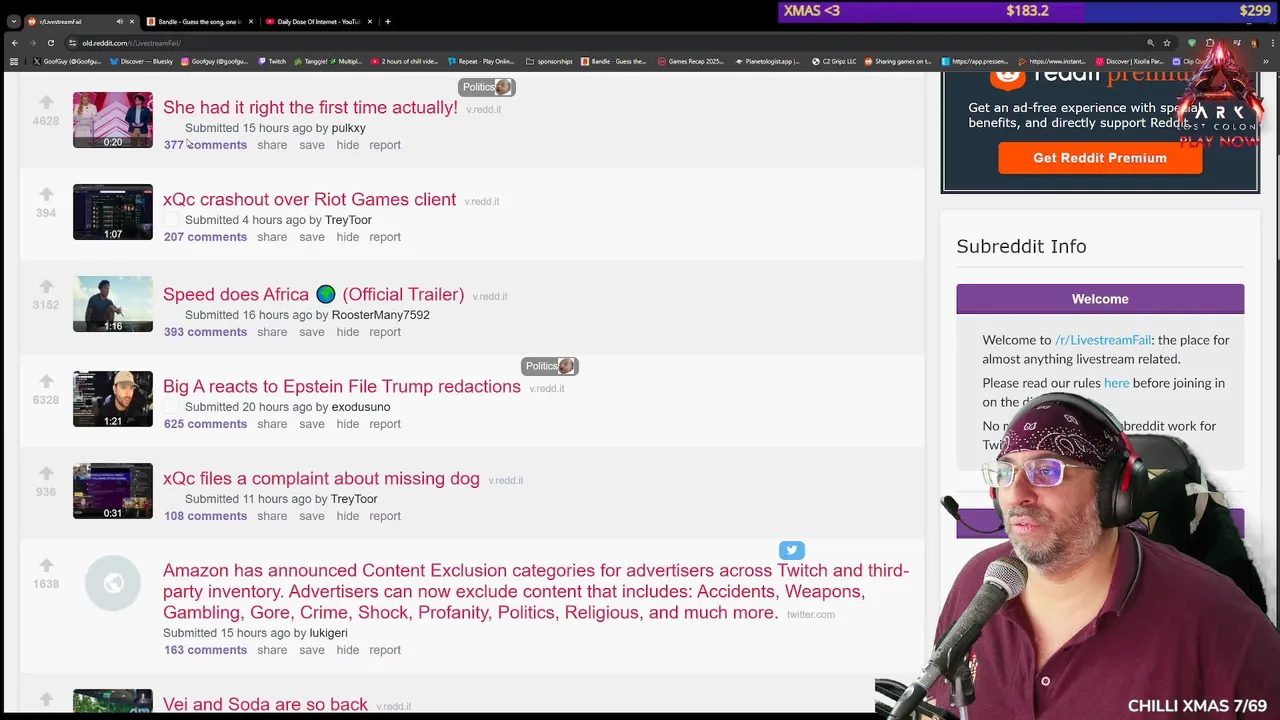The height and width of the screenshot is (720, 1280).
Task: Open the GoofGuy X bookmark
Action: pos(67,61)
